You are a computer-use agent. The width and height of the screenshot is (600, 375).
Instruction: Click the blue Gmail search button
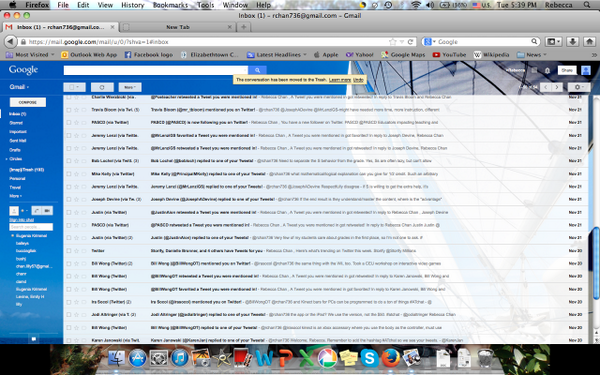[x=257, y=70]
